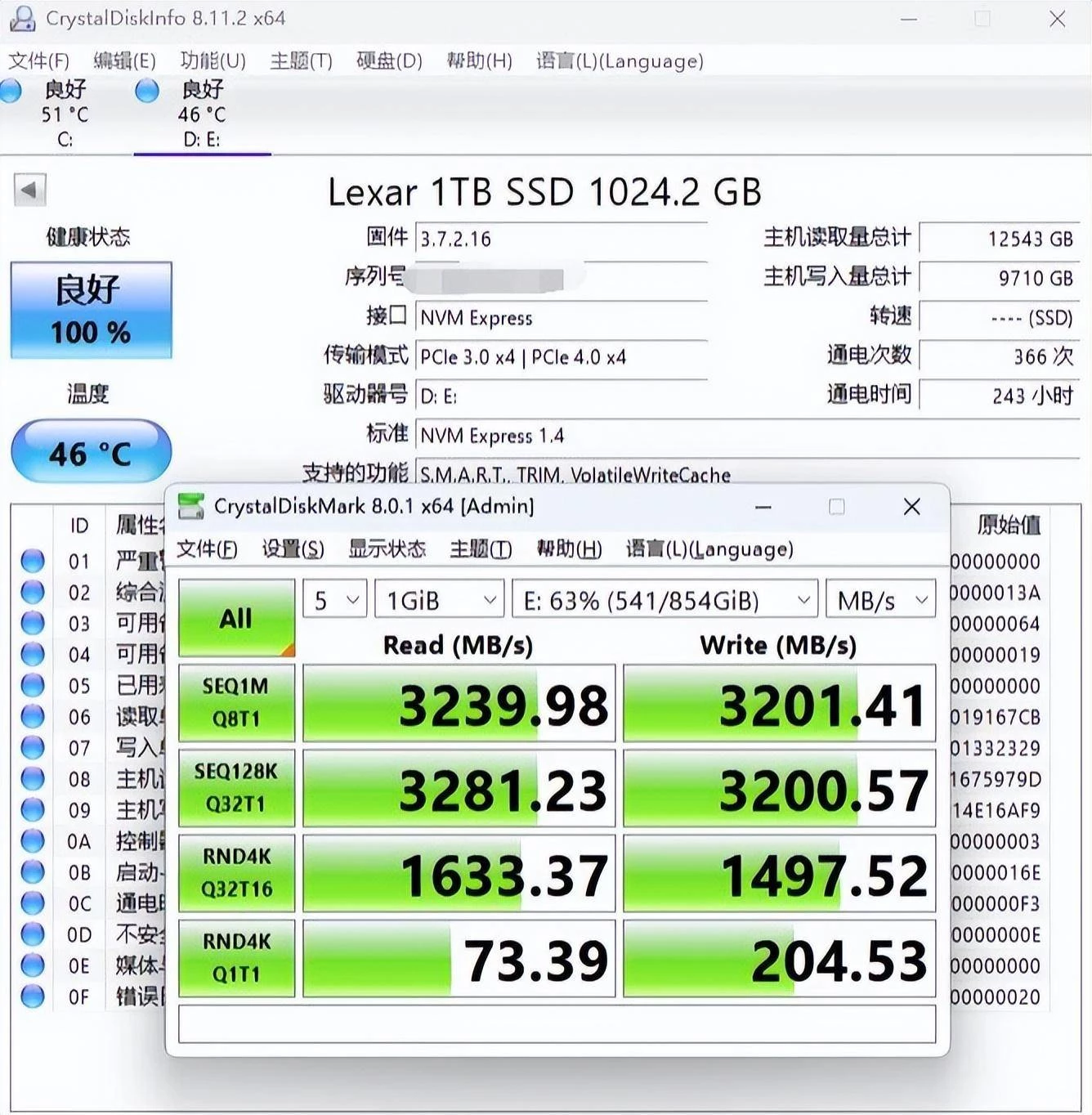The height and width of the screenshot is (1115, 1092).
Task: Click the standard field NVM Express 1.4
Action: [748, 436]
